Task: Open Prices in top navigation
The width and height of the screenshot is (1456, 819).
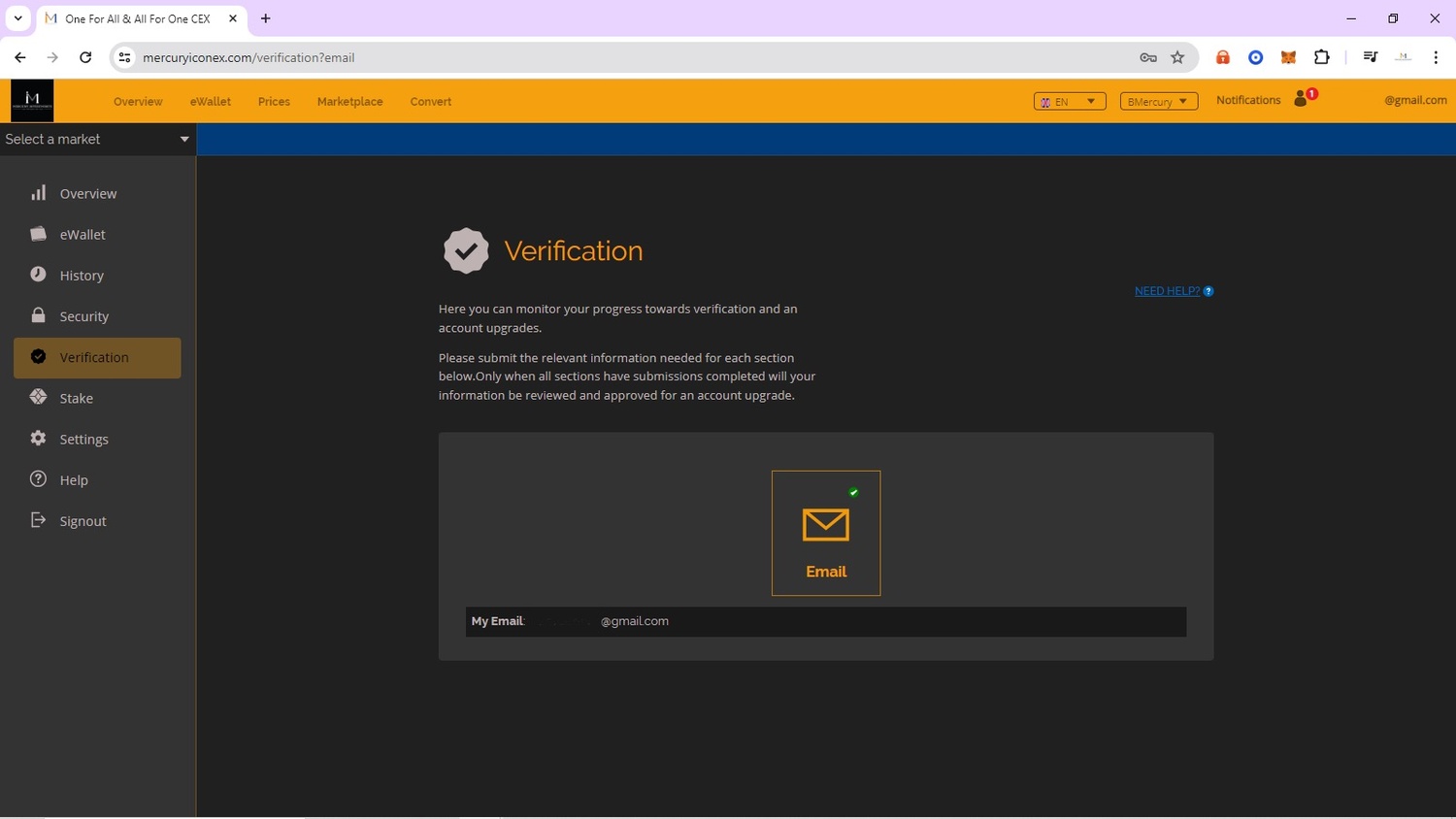Action: (x=274, y=101)
